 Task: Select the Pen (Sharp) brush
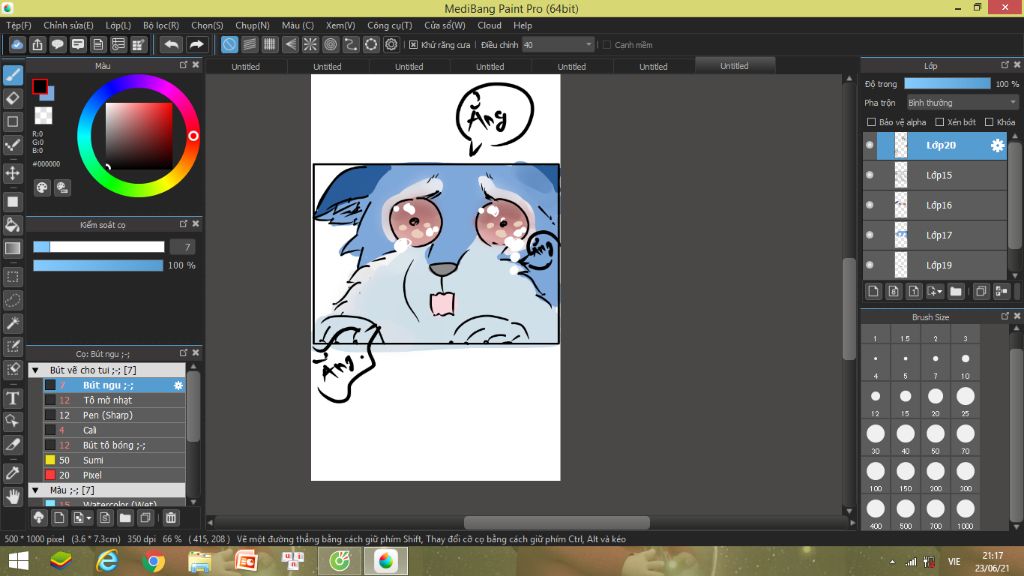click(x=114, y=415)
